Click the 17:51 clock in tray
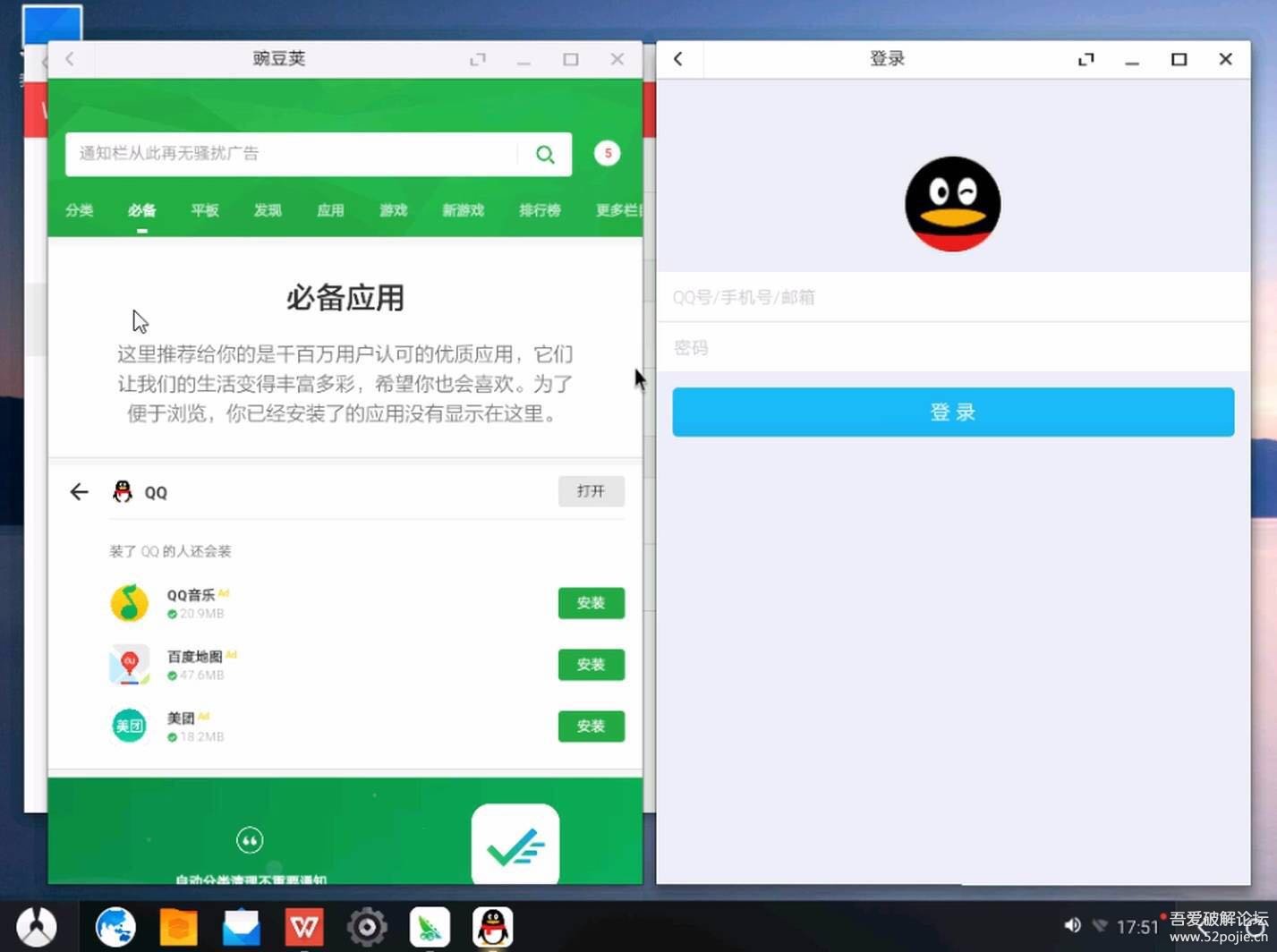1277x952 pixels. 1137,927
